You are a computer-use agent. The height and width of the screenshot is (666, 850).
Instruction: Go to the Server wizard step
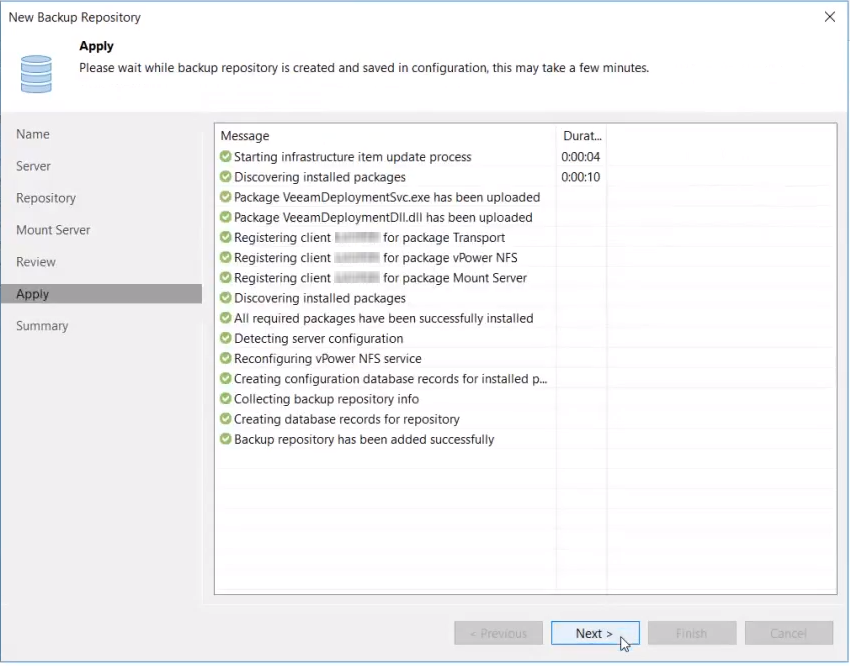pos(34,166)
